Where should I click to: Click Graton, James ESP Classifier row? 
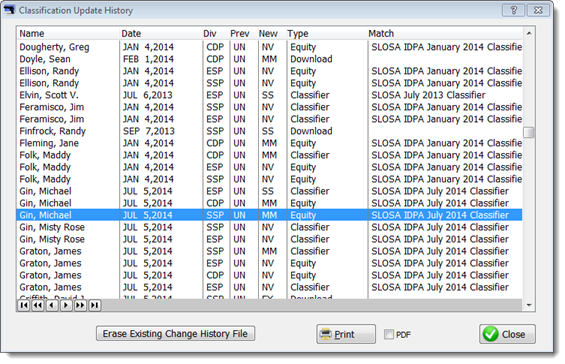[270, 287]
